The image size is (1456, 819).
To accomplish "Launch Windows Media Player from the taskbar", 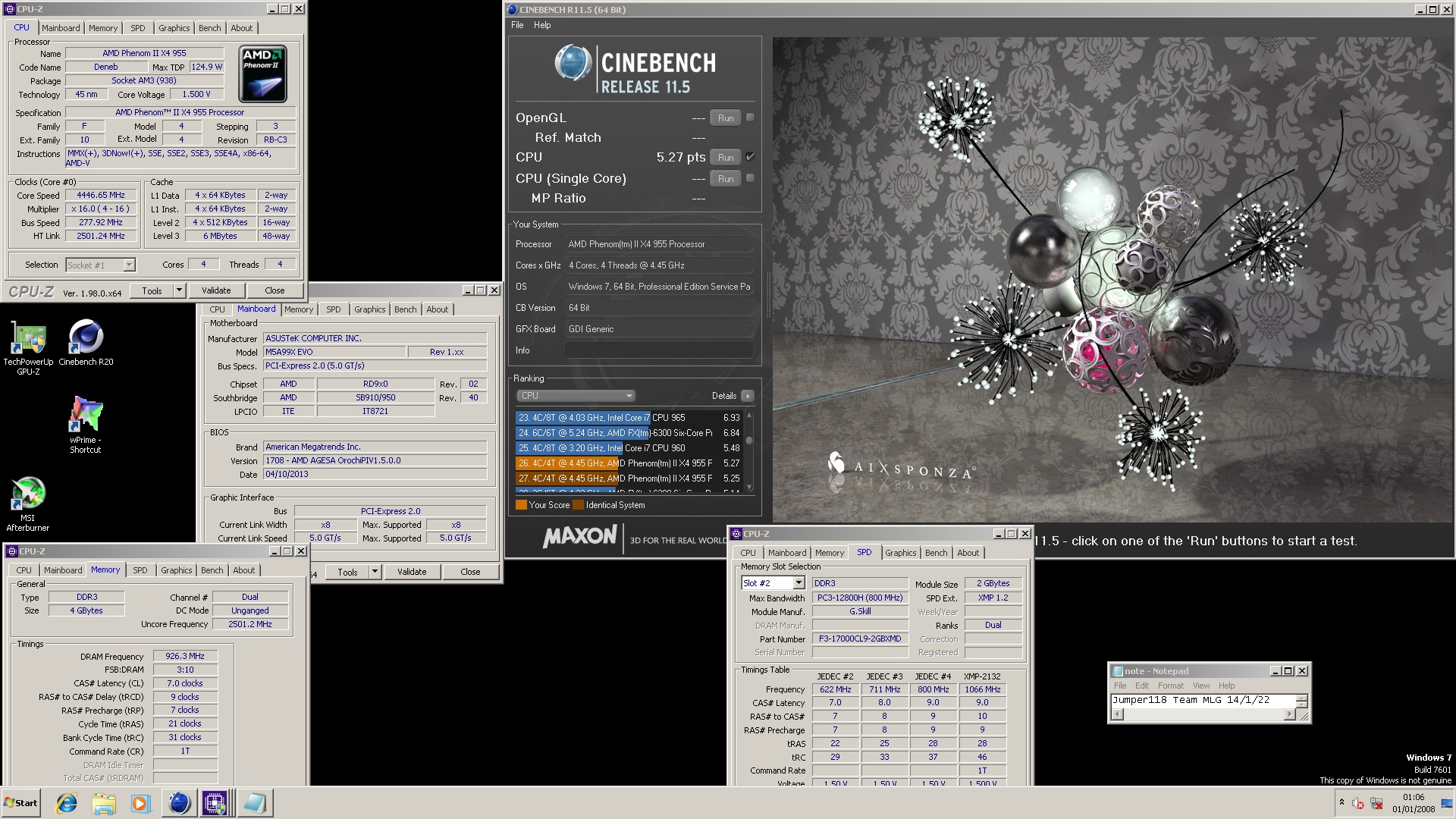I will click(140, 803).
